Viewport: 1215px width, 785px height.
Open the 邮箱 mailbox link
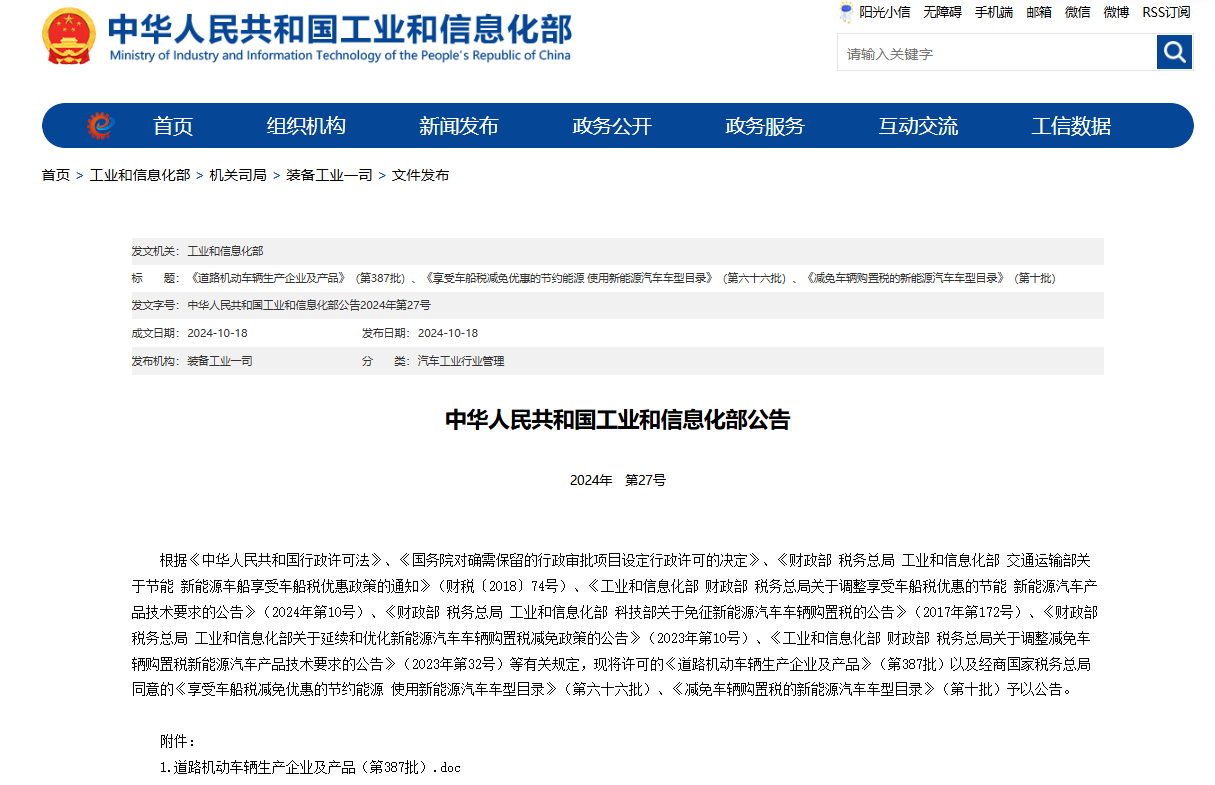(x=1039, y=12)
